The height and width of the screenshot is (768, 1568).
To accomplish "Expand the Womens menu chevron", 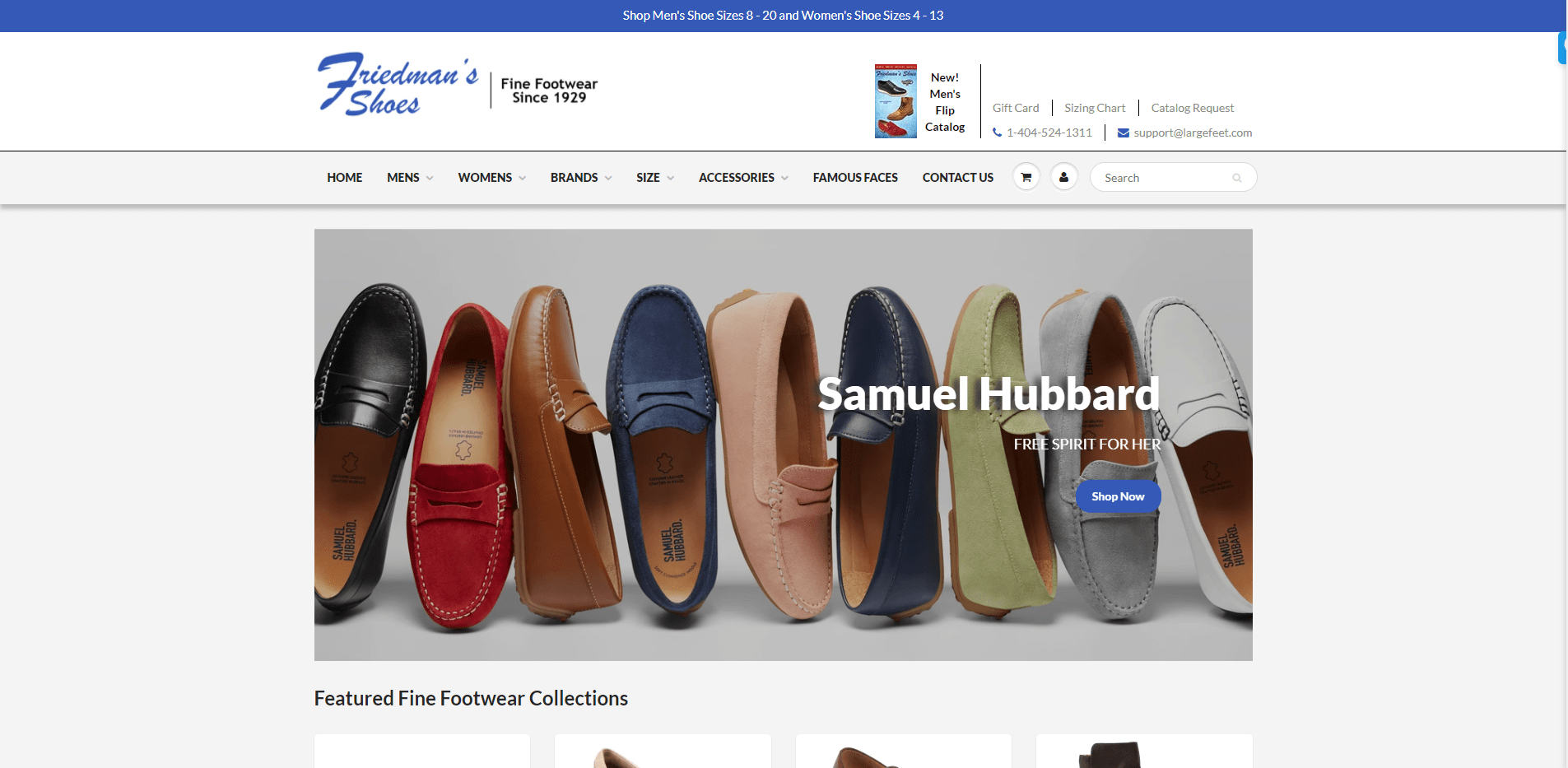I will pyautogui.click(x=522, y=178).
